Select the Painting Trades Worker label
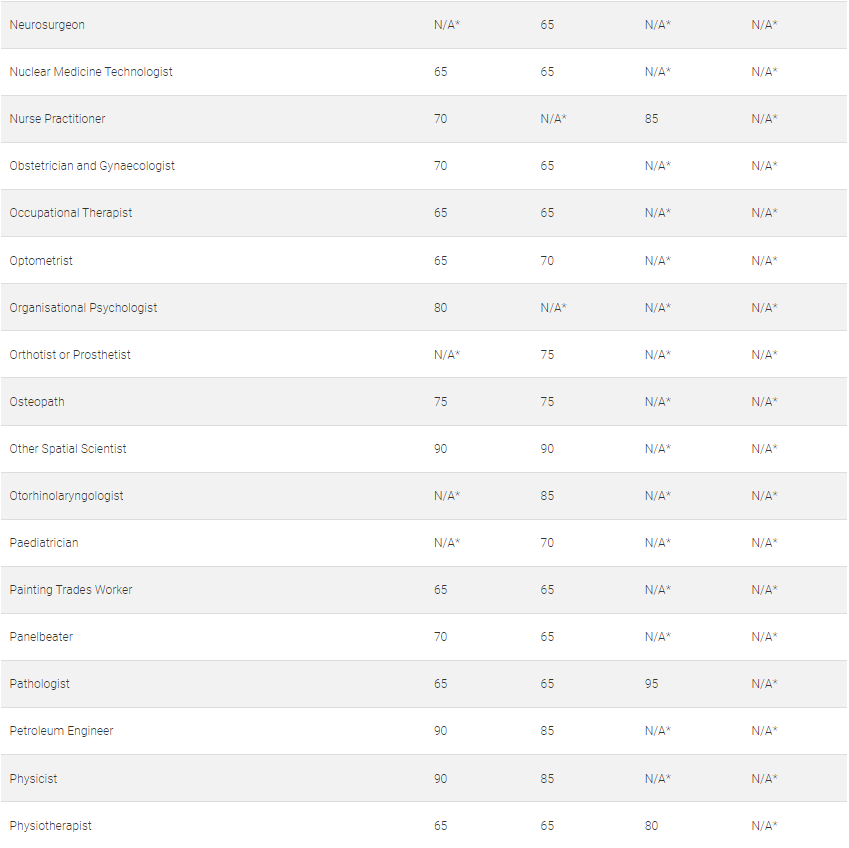The image size is (849, 848). tap(71, 590)
